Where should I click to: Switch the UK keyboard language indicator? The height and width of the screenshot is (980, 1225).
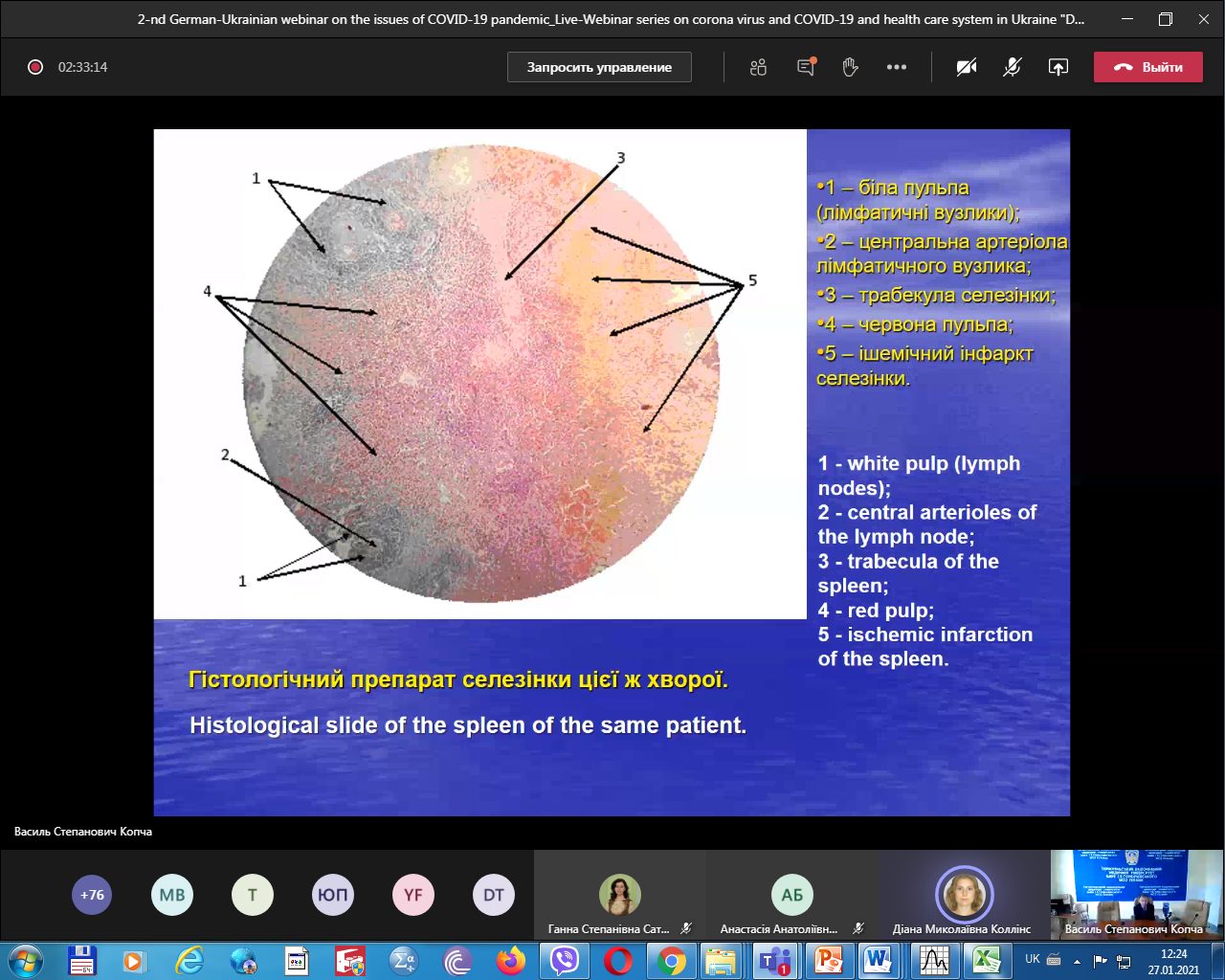(1033, 959)
